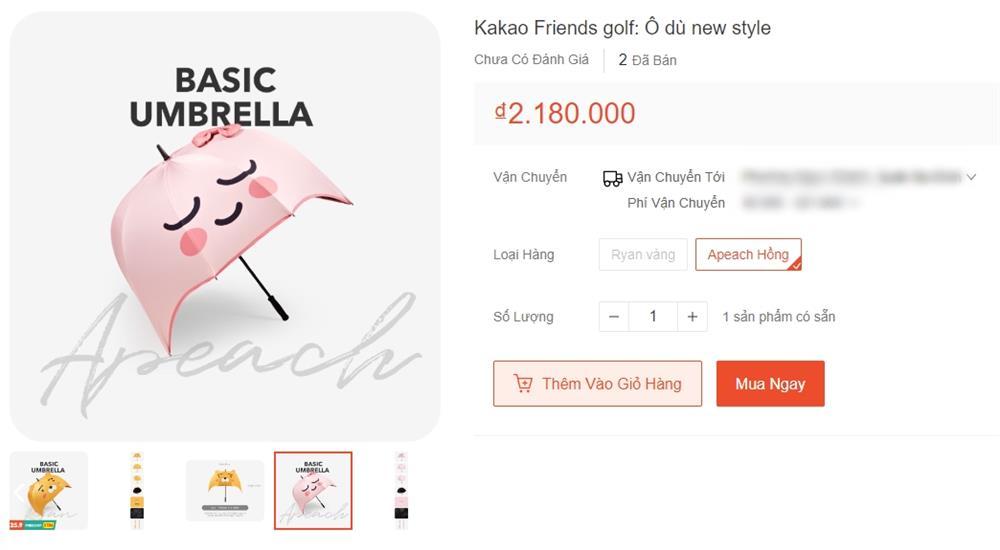This screenshot has height=550, width=1000.
Task: Click the checkmark corner on Apeach Hồng
Action: tap(795, 265)
